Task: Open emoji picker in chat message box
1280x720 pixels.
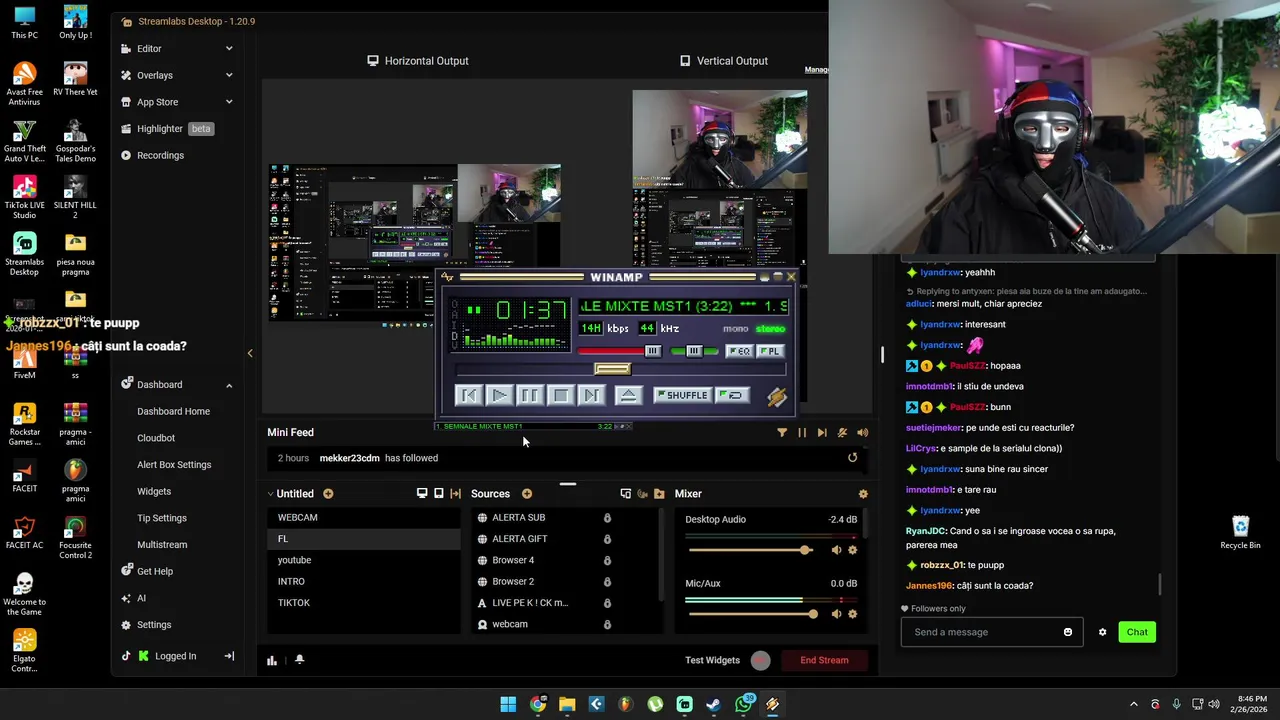Action: pyautogui.click(x=1068, y=632)
